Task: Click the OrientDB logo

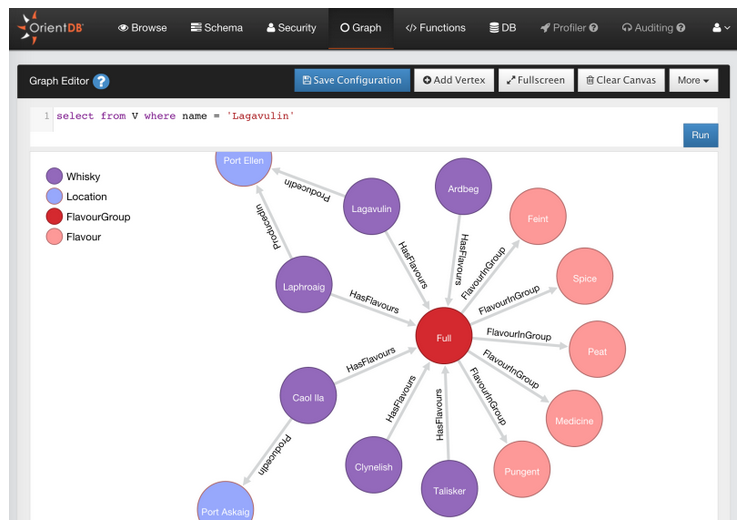Action: pyautogui.click(x=50, y=28)
